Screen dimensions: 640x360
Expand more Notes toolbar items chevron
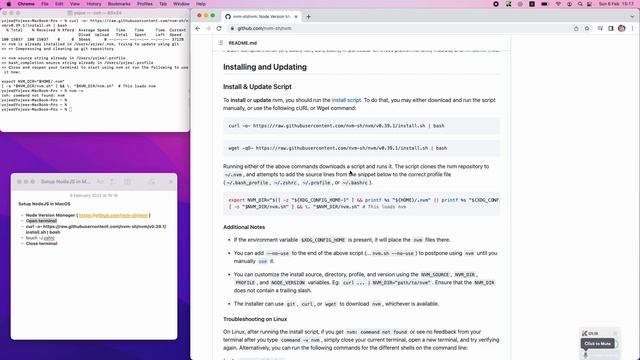pos(171,182)
